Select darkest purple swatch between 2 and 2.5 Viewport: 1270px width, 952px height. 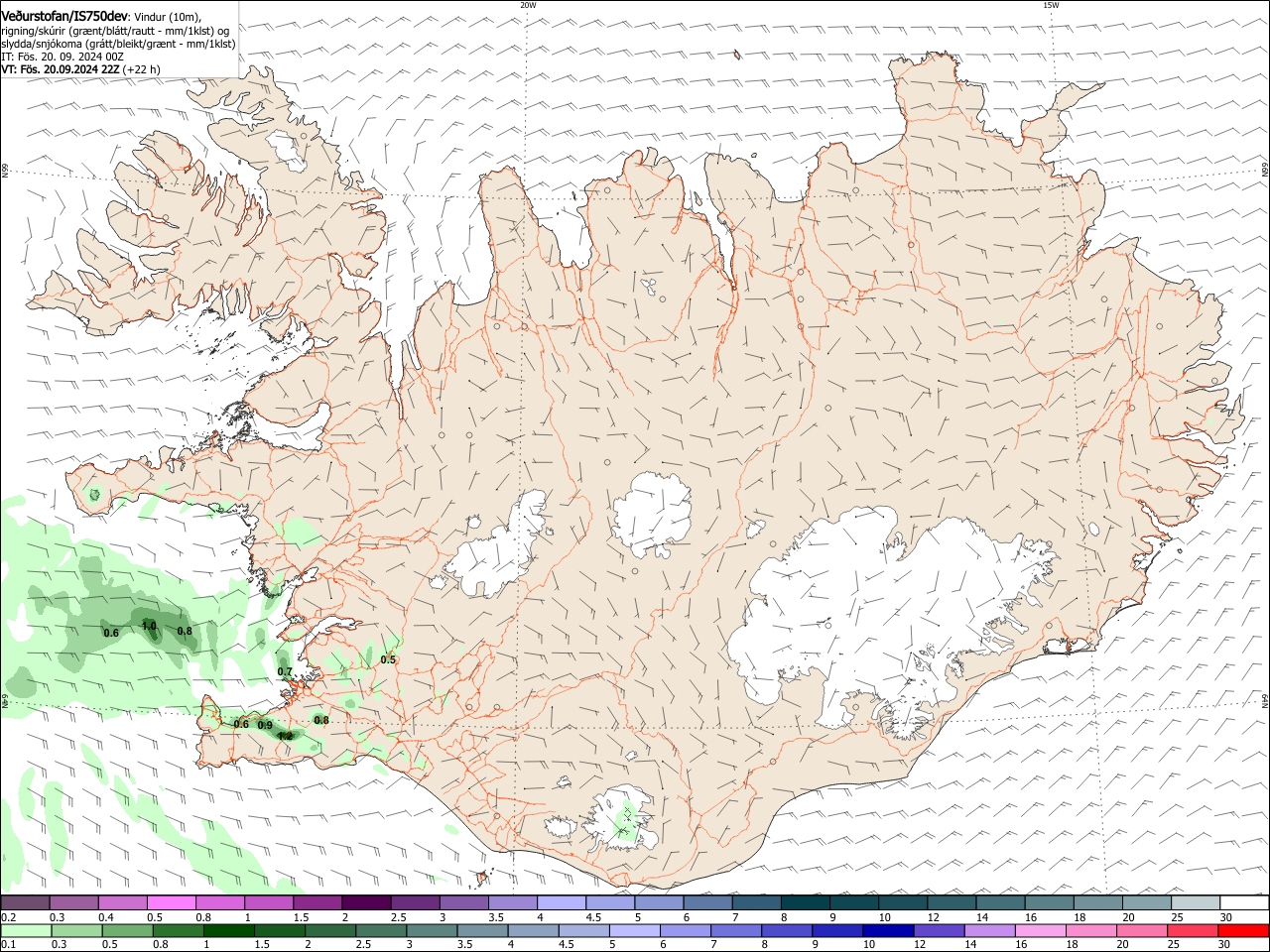click(365, 902)
